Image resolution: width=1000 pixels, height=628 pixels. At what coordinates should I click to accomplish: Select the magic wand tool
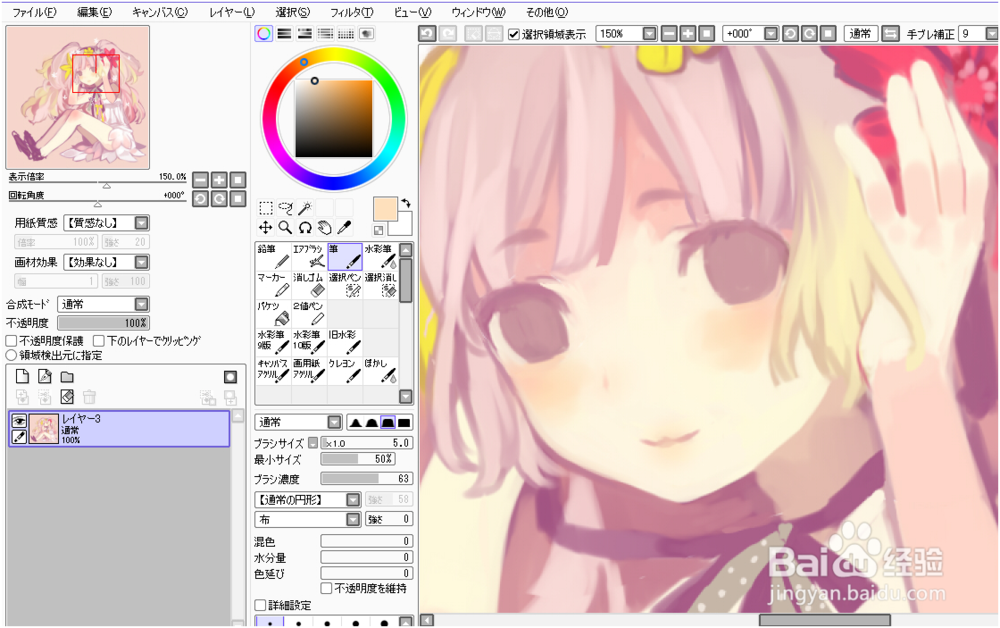pyautogui.click(x=305, y=208)
